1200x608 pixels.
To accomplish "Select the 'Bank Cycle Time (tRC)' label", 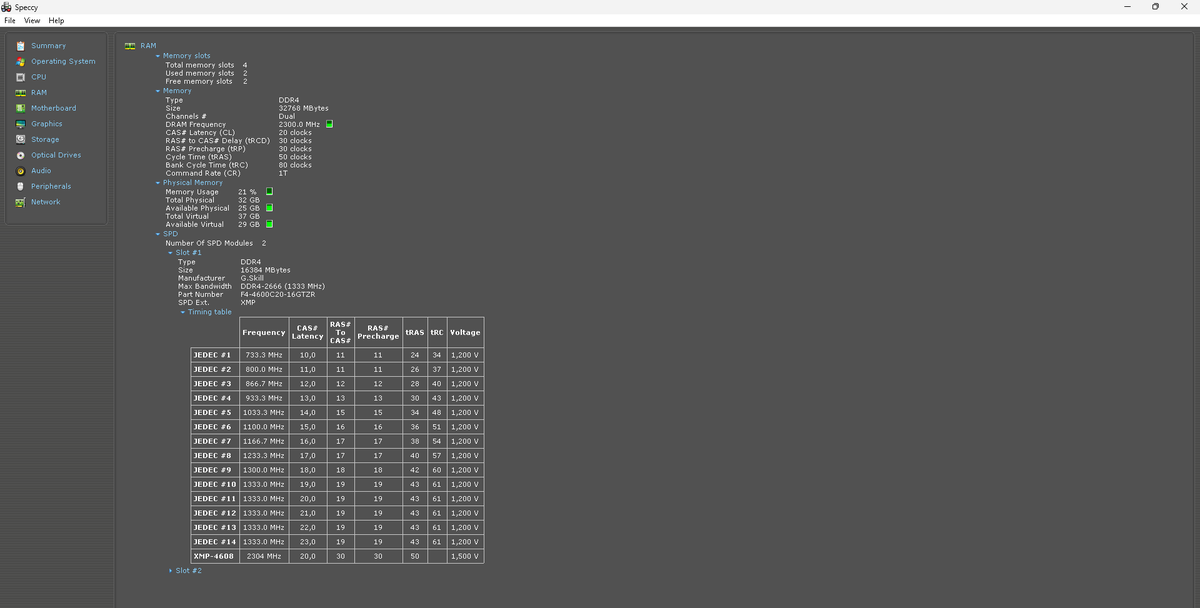I will [x=206, y=165].
